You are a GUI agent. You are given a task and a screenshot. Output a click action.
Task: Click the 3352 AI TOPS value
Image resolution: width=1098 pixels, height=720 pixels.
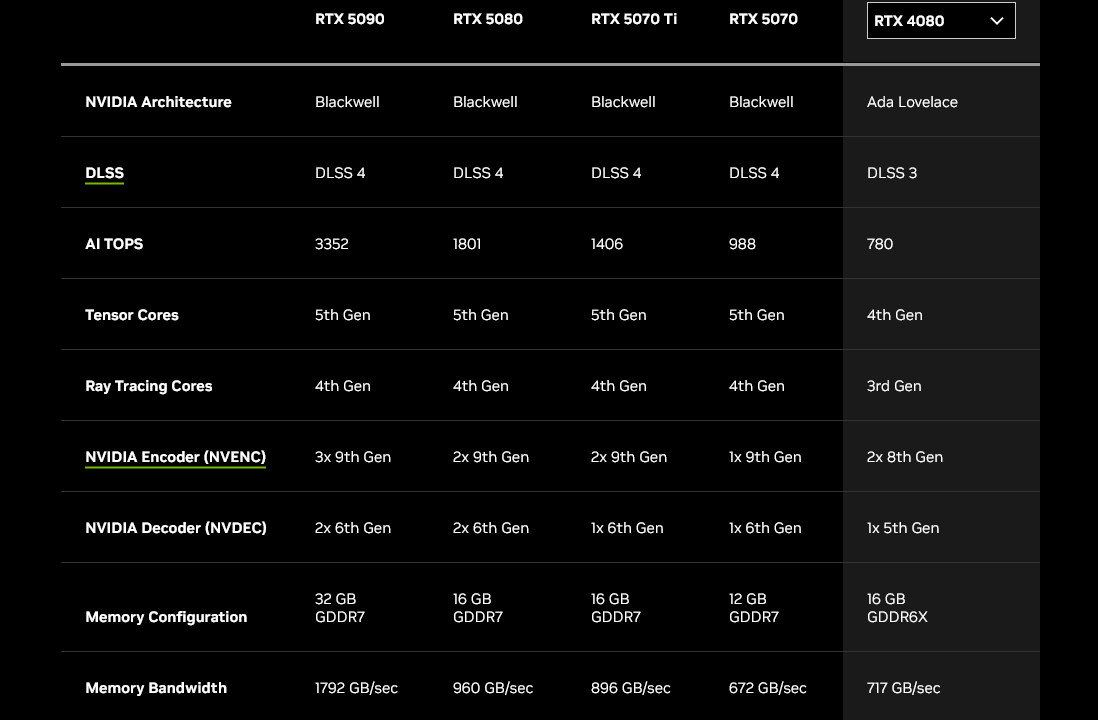coord(331,244)
